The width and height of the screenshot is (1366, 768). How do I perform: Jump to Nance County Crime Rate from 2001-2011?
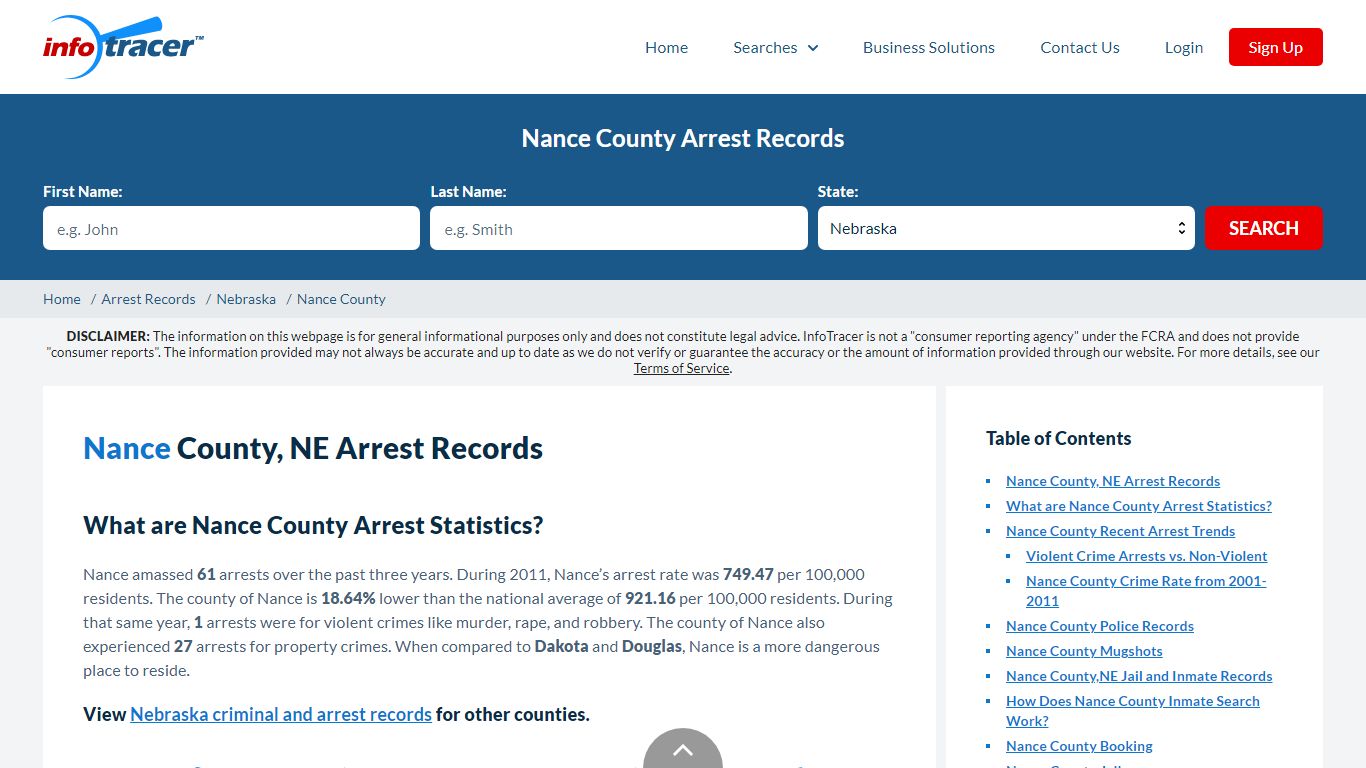point(1146,591)
